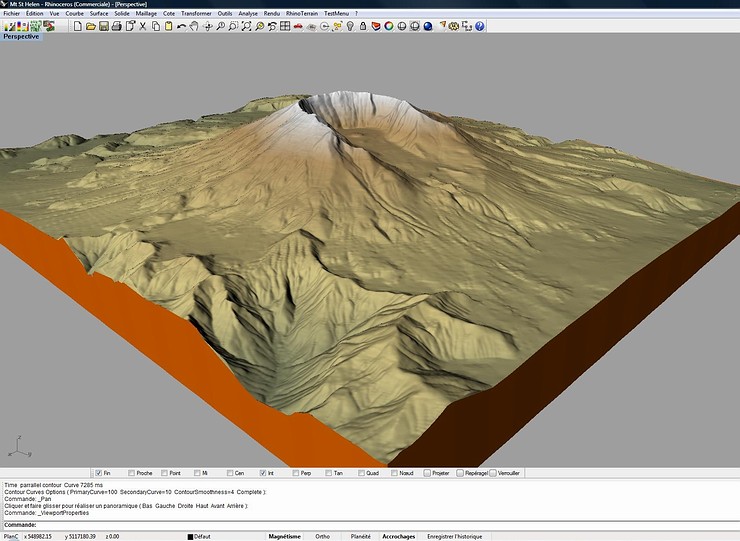
Task: Enable the Quad object snap checkbox
Action: tap(360, 473)
